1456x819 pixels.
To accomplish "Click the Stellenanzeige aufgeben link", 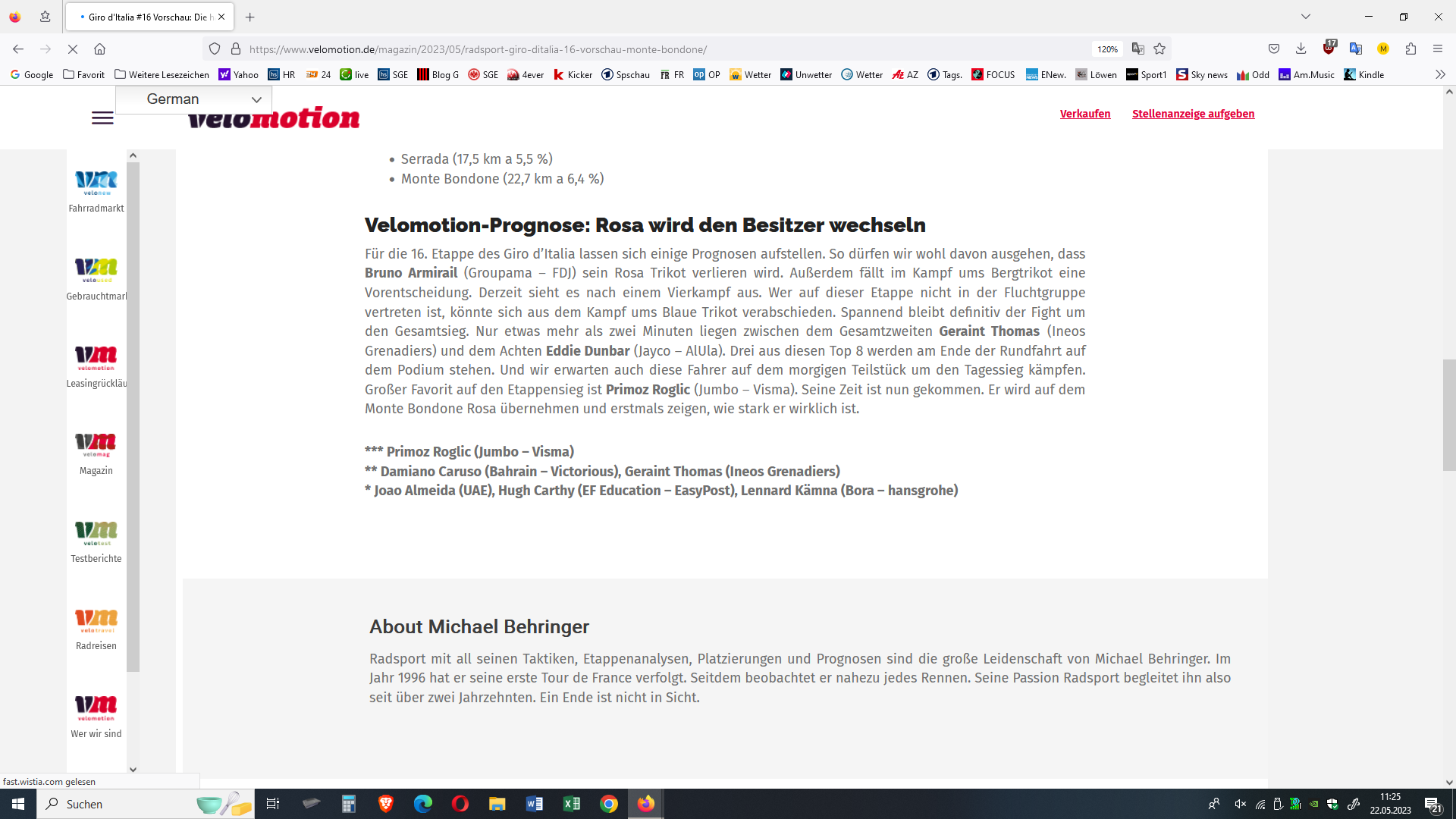I will [x=1193, y=114].
